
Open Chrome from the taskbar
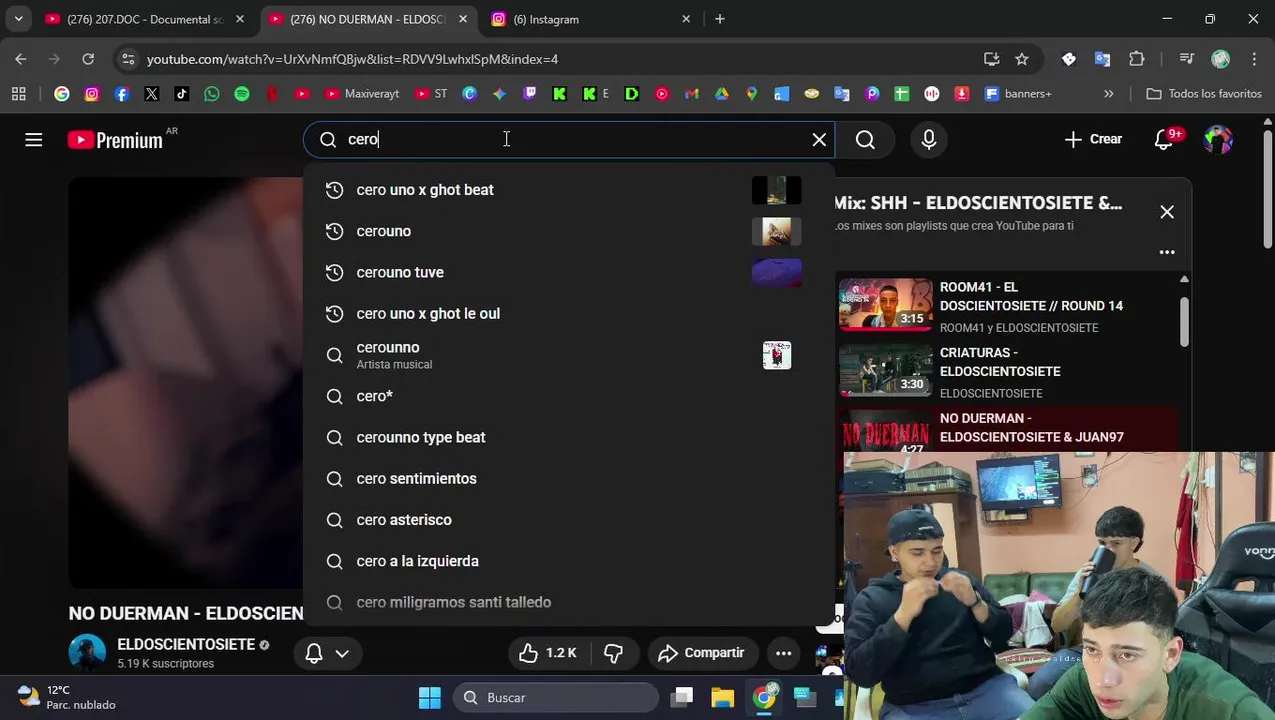click(764, 697)
